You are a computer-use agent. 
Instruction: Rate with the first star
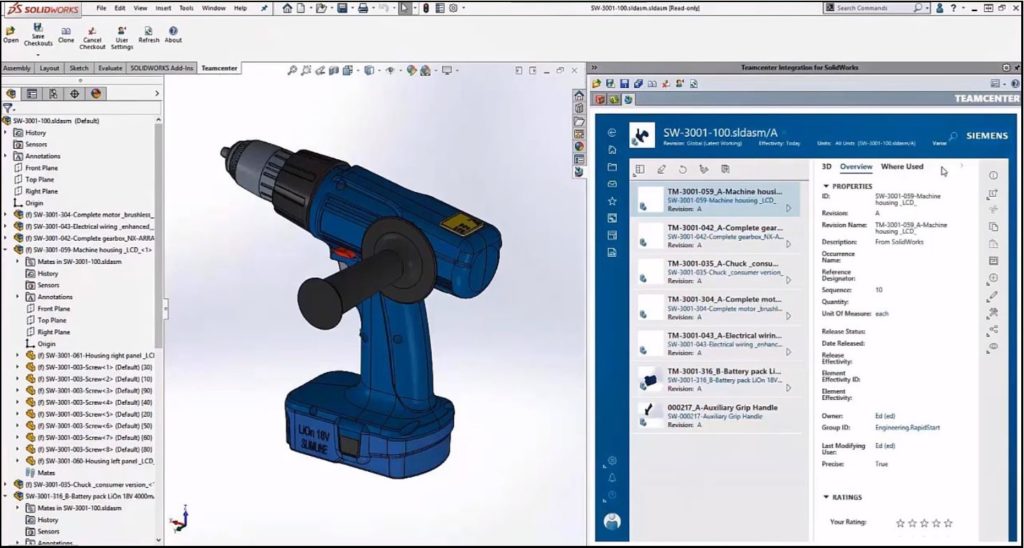(901, 523)
